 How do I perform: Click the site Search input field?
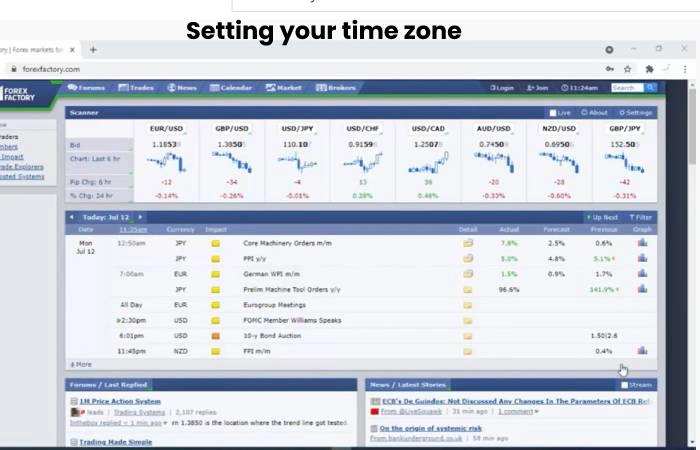[x=627, y=88]
